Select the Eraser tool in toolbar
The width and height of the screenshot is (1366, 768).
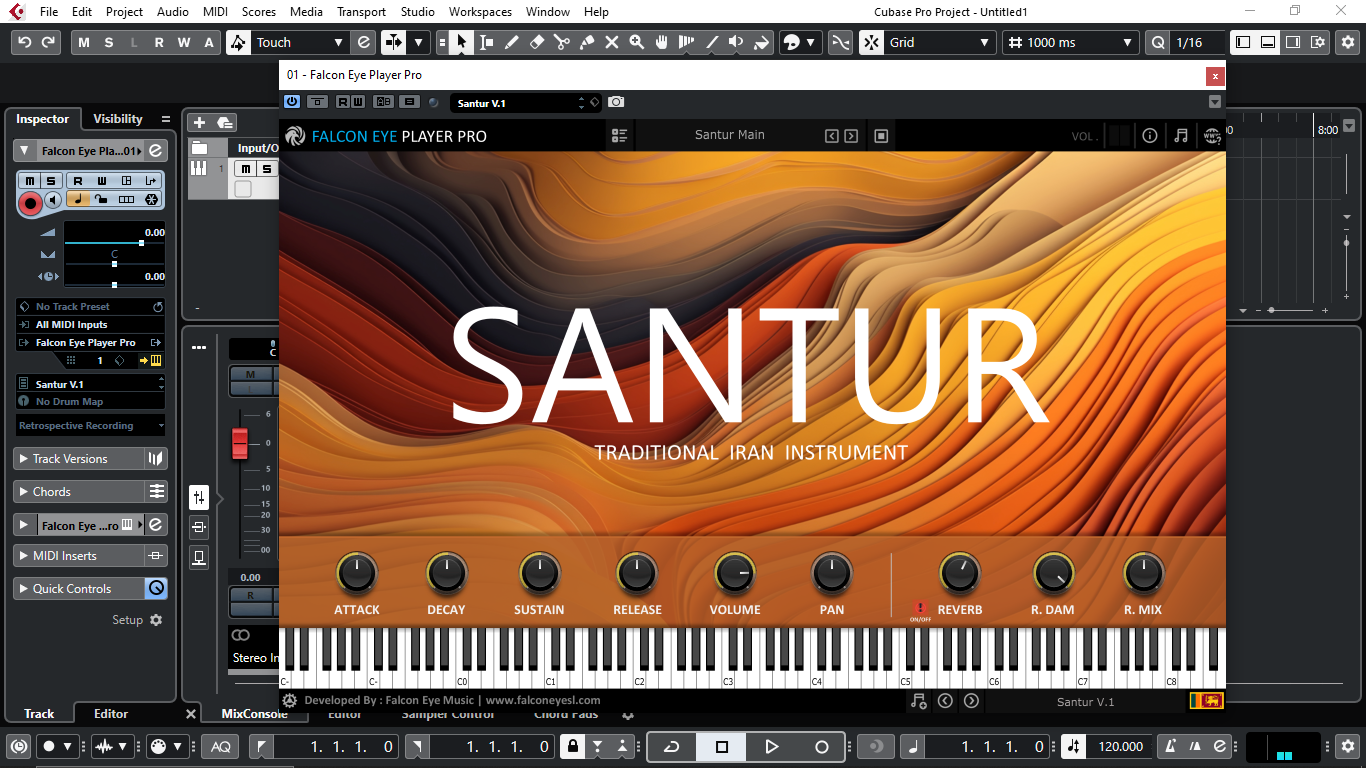click(536, 43)
